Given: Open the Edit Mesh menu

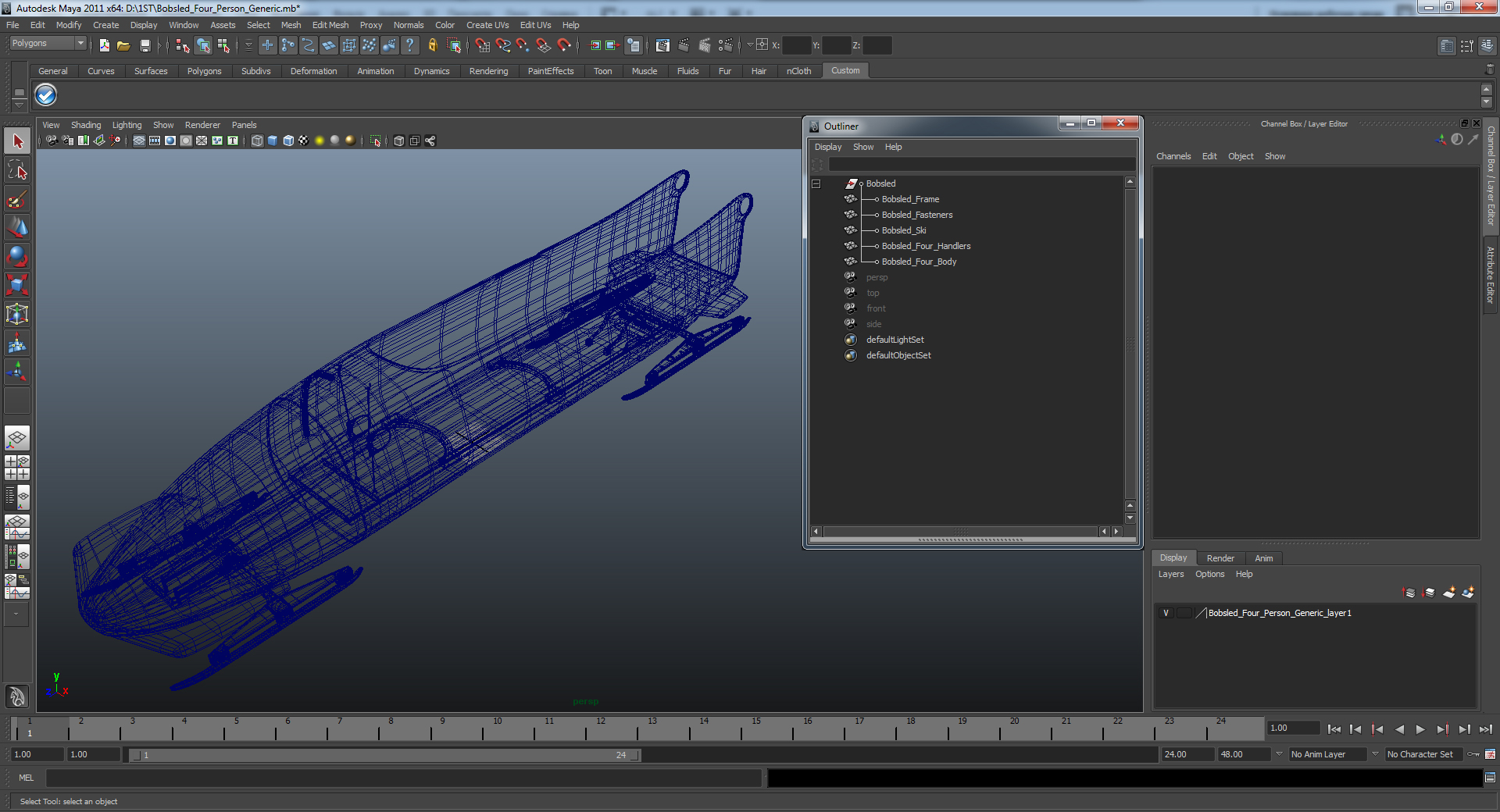Looking at the screenshot, I should 330,25.
